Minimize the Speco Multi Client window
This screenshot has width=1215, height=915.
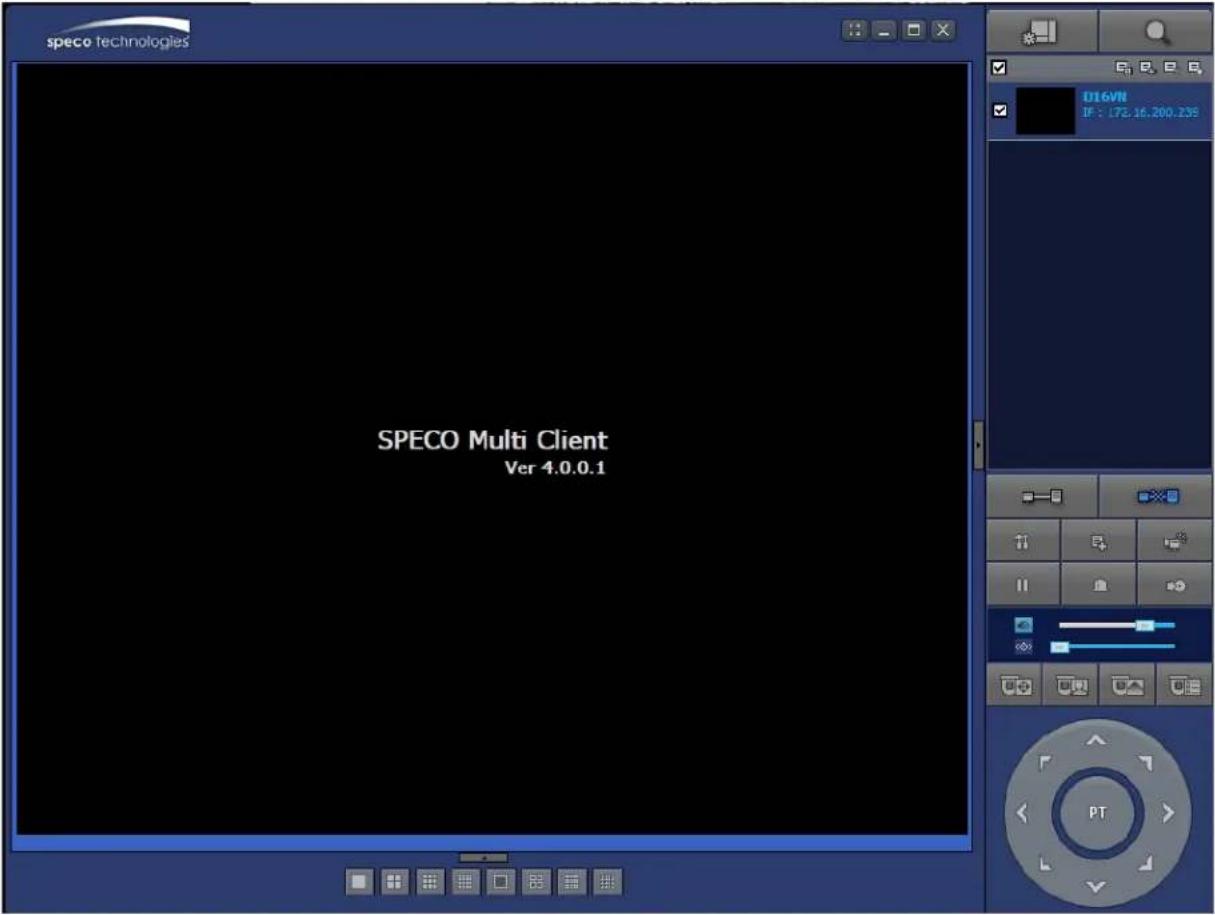click(x=884, y=31)
